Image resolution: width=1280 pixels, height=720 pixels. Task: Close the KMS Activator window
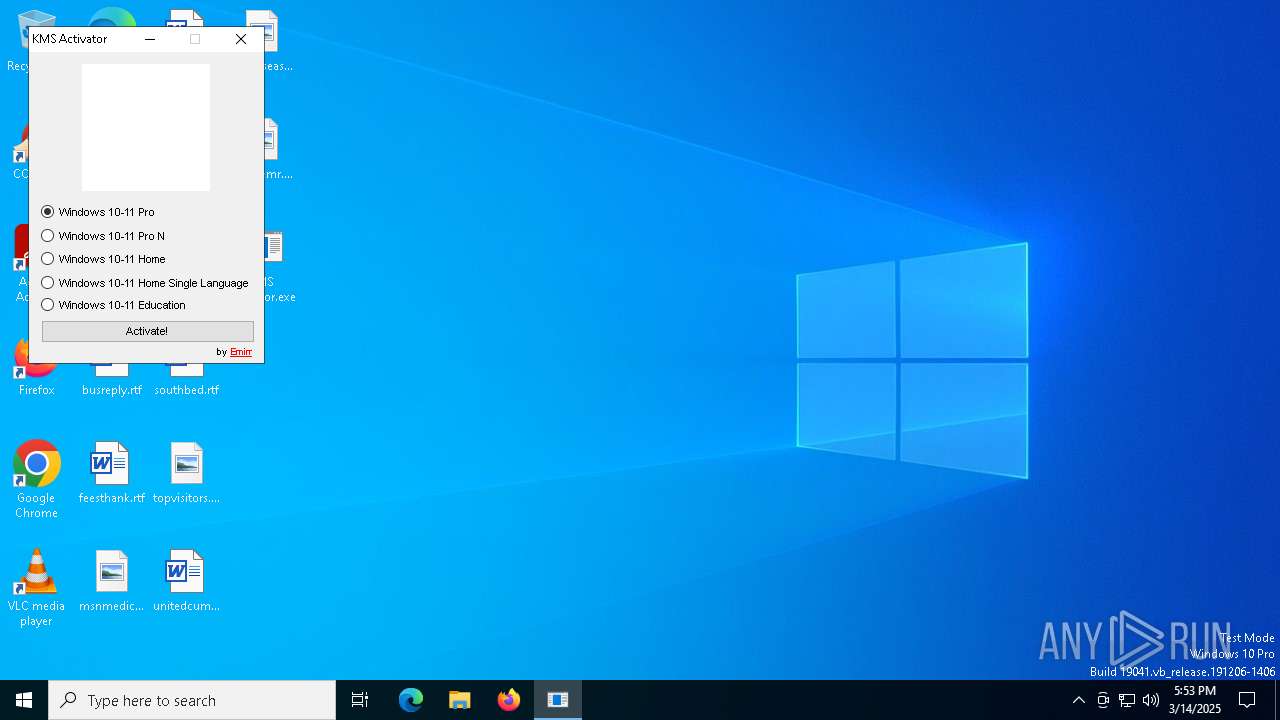(x=241, y=39)
